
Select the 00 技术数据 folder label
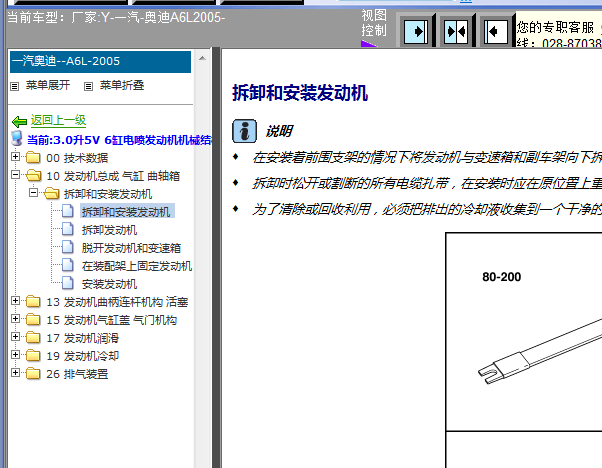(x=77, y=158)
